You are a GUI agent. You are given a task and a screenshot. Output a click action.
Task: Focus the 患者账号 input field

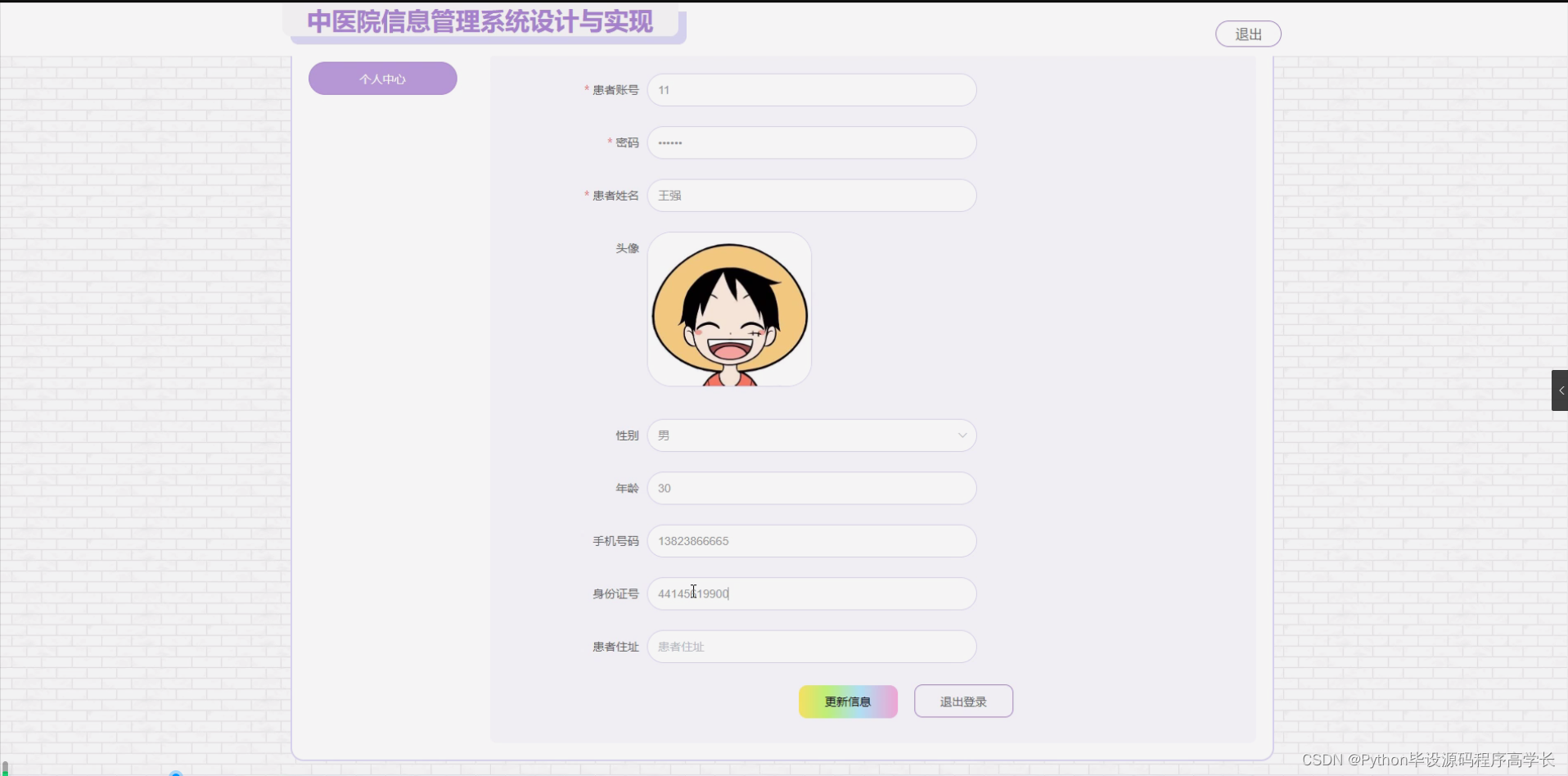coord(812,90)
